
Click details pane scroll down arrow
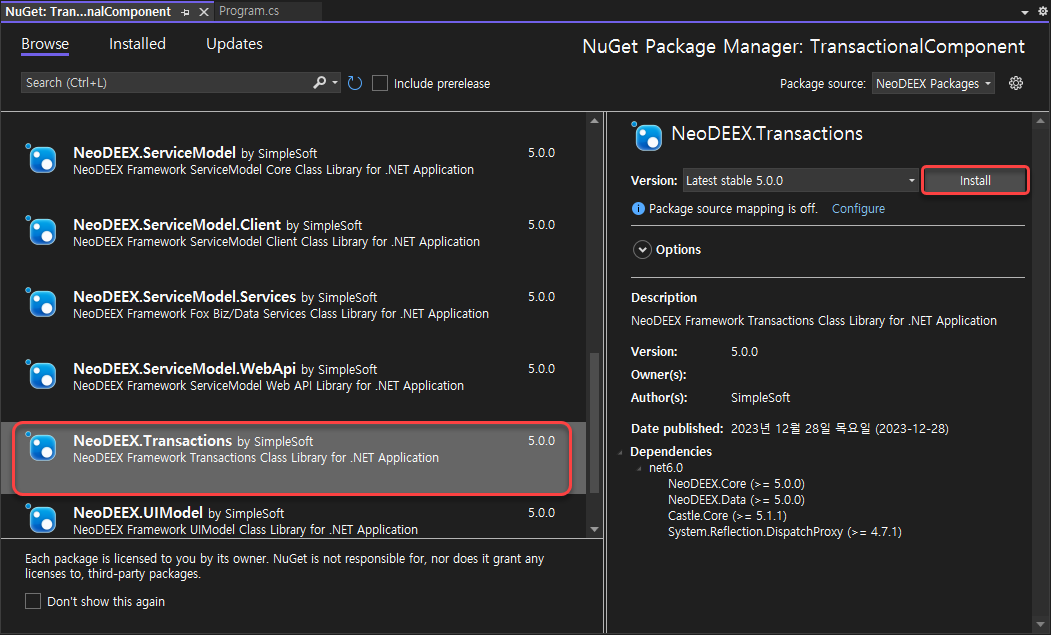[x=1040, y=625]
